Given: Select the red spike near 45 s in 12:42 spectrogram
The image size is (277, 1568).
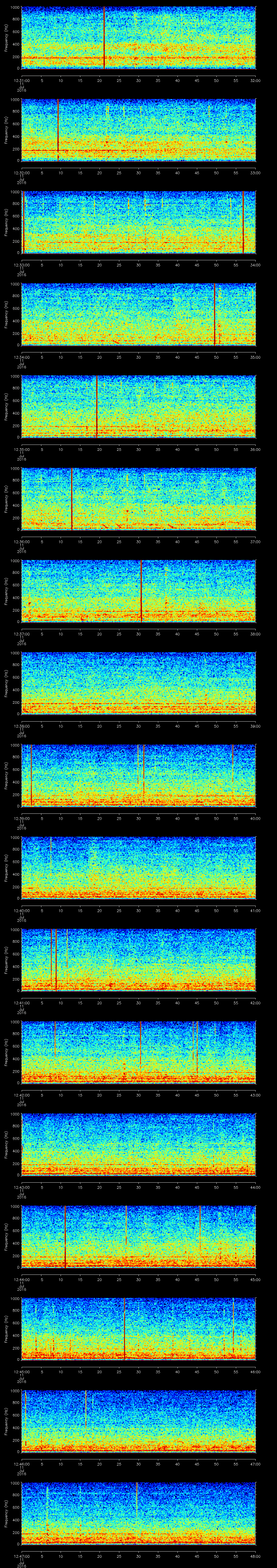Looking at the screenshot, I should (197, 1047).
